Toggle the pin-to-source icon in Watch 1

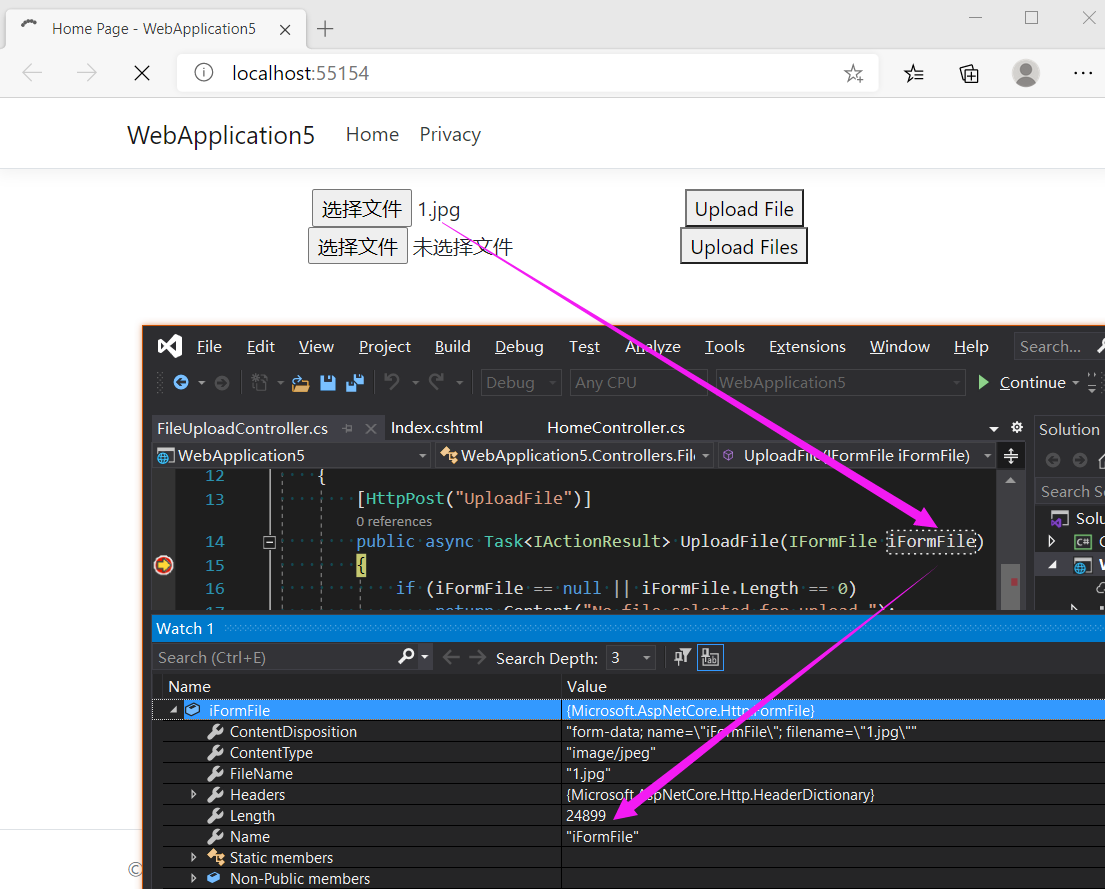[x=683, y=657]
